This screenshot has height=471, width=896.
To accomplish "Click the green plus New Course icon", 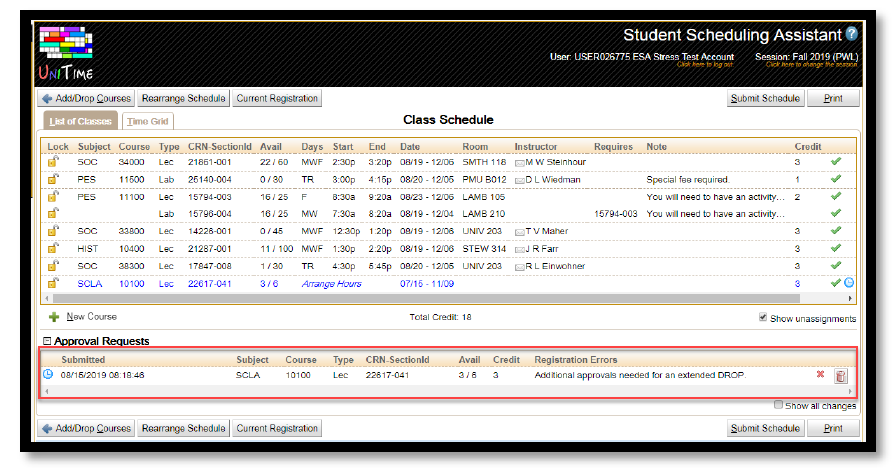I will point(53,317).
